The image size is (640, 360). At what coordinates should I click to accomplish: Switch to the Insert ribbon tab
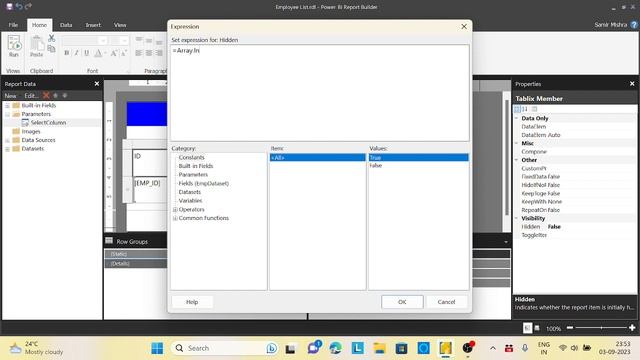pyautogui.click(x=93, y=25)
